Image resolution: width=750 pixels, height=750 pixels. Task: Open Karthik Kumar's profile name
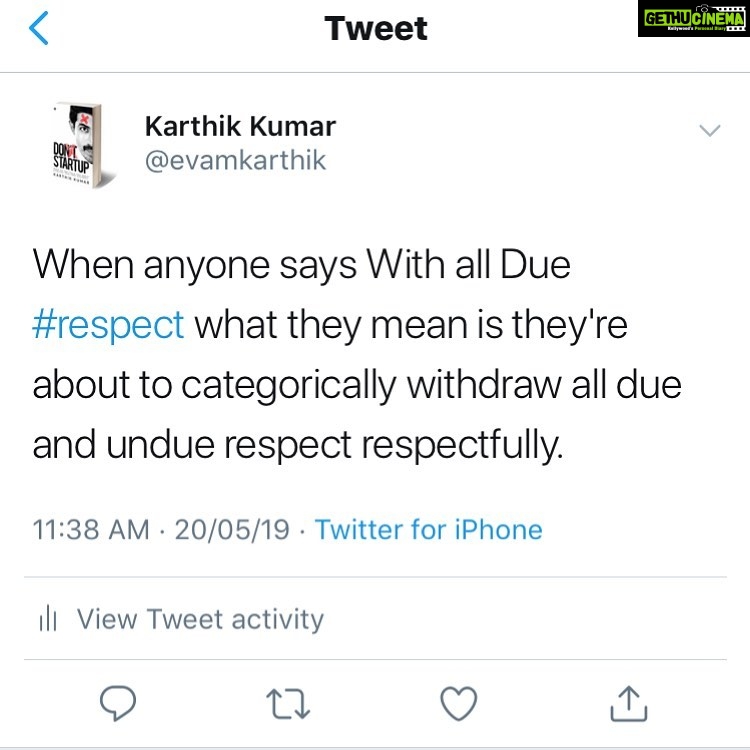240,126
